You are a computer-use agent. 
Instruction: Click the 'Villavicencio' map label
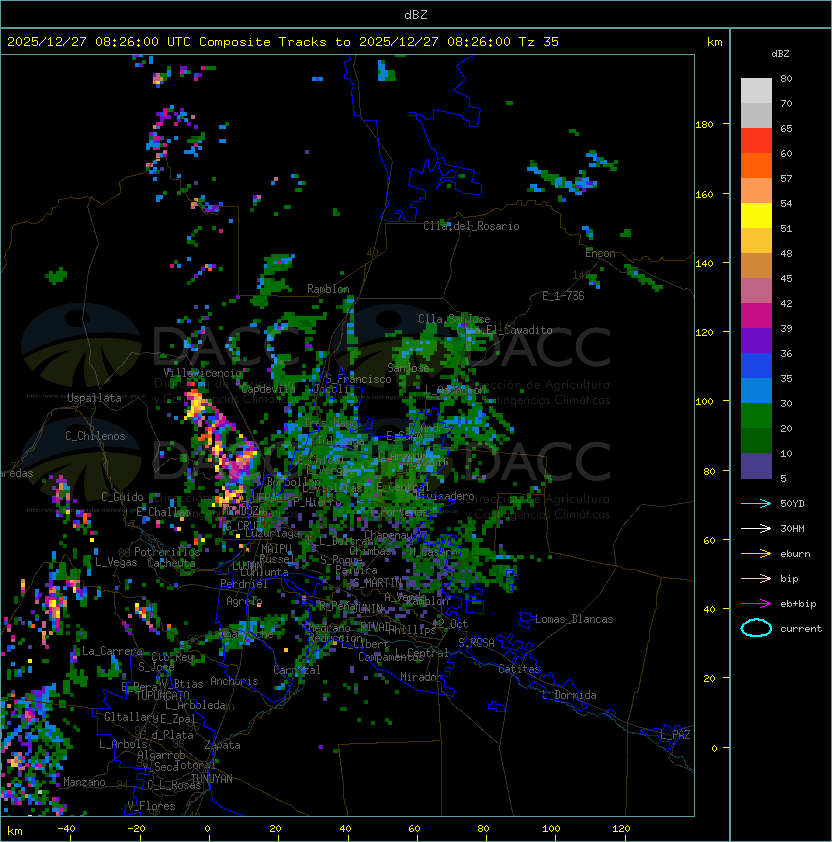tap(202, 373)
